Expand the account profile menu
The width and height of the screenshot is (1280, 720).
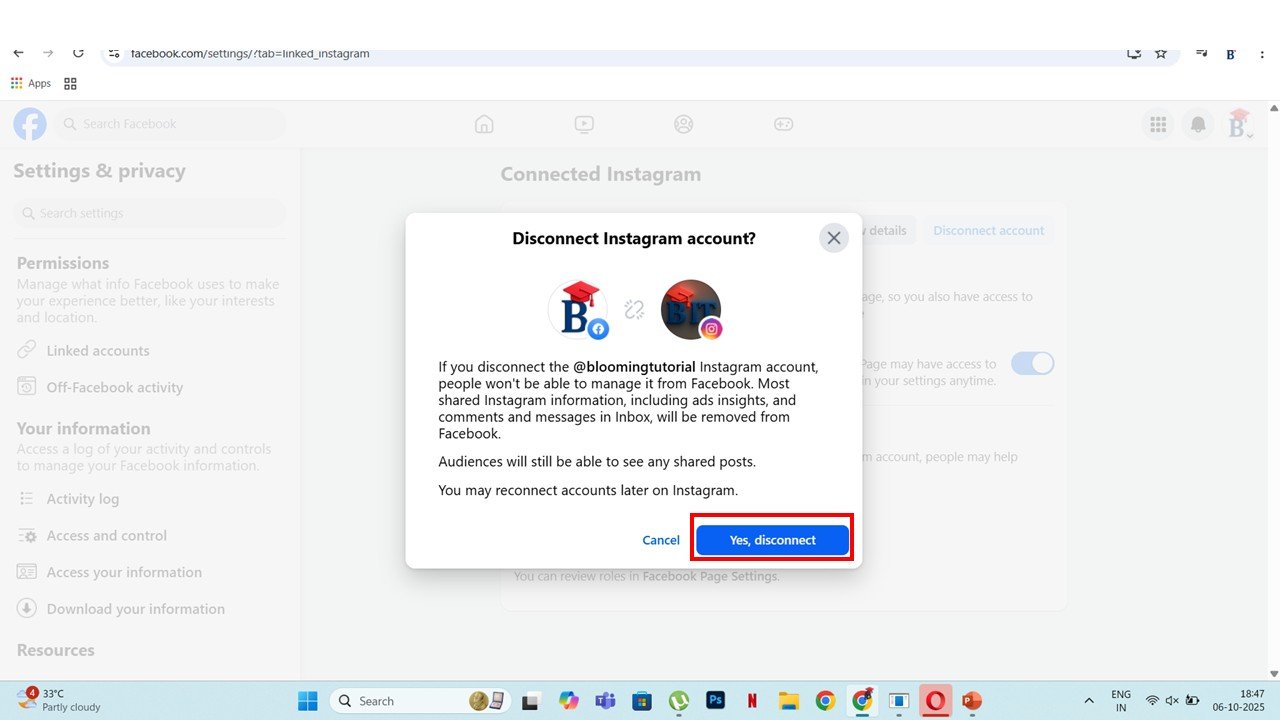pyautogui.click(x=1239, y=125)
